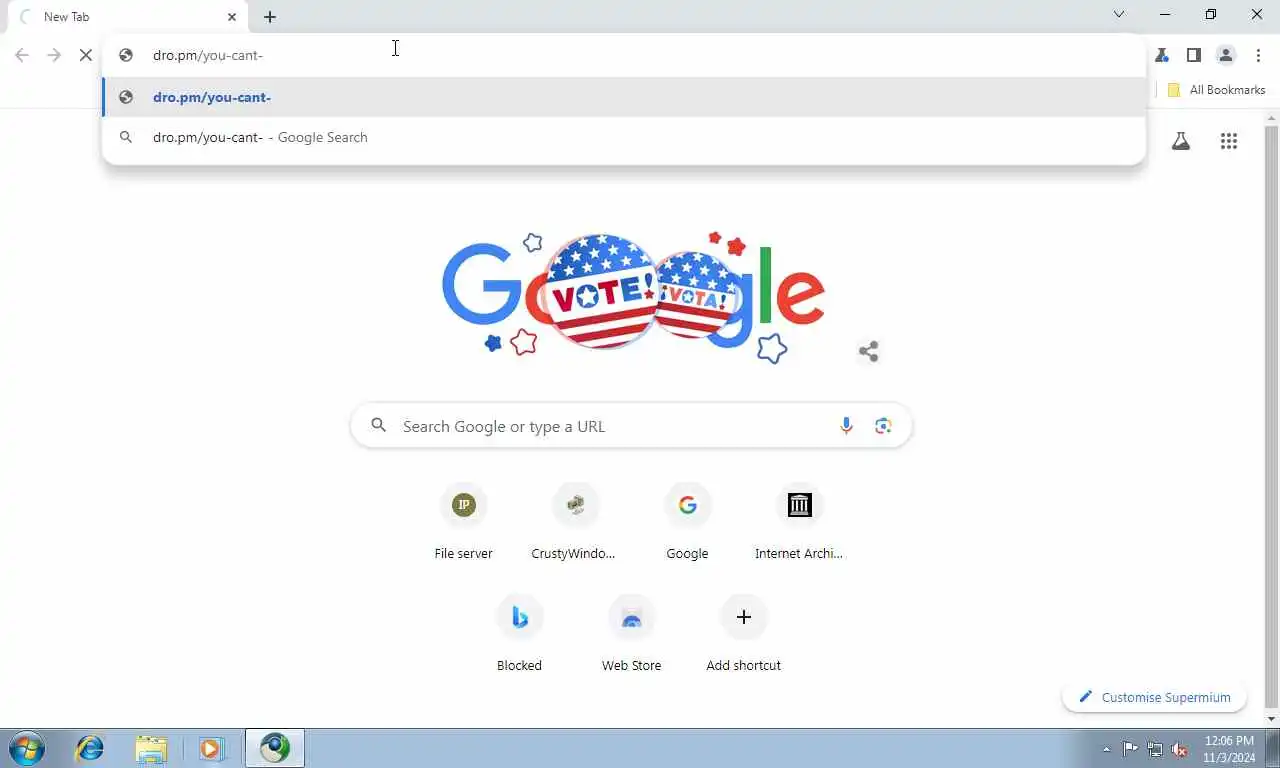The image size is (1280, 768).
Task: Open the network tray icon
Action: [1155, 749]
